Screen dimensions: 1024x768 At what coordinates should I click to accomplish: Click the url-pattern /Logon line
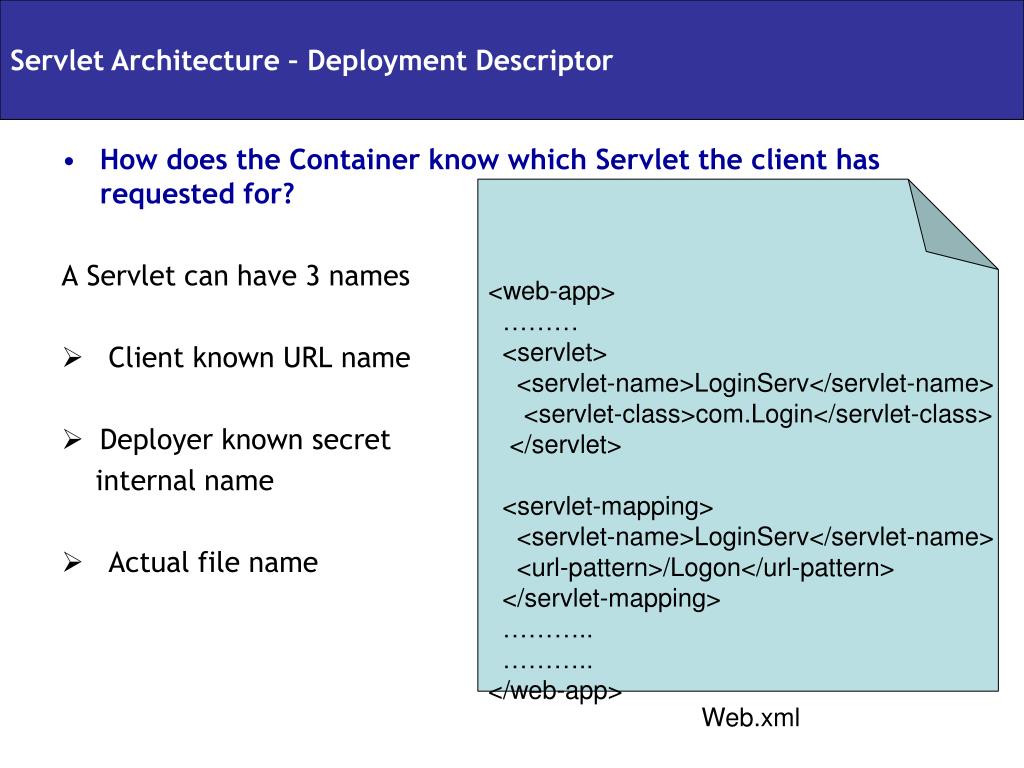coord(705,568)
